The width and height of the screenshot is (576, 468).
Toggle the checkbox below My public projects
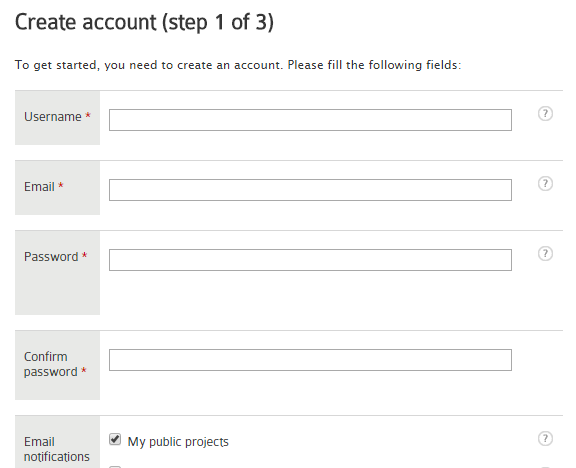(x=115, y=467)
